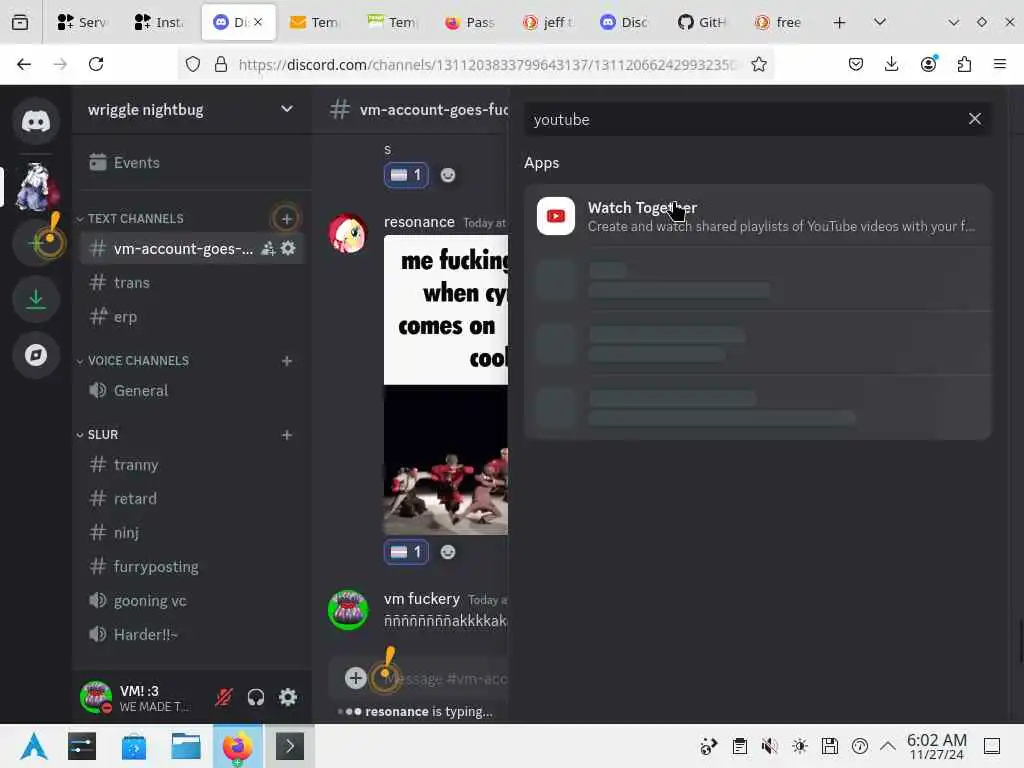The height and width of the screenshot is (768, 1024).
Task: Add reaction smiley beside the 's' message
Action: click(x=447, y=175)
